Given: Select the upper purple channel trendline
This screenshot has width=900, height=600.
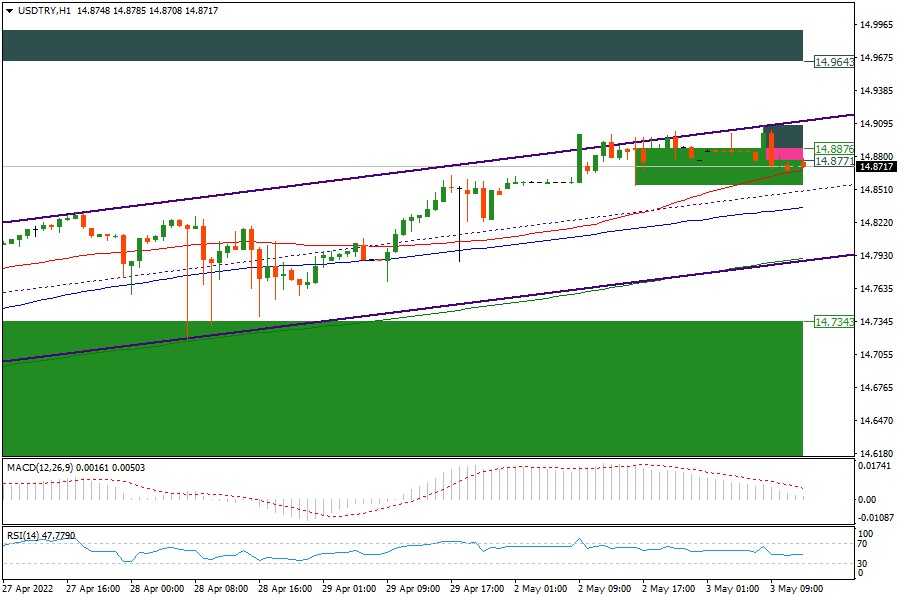Looking at the screenshot, I should [x=300, y=184].
